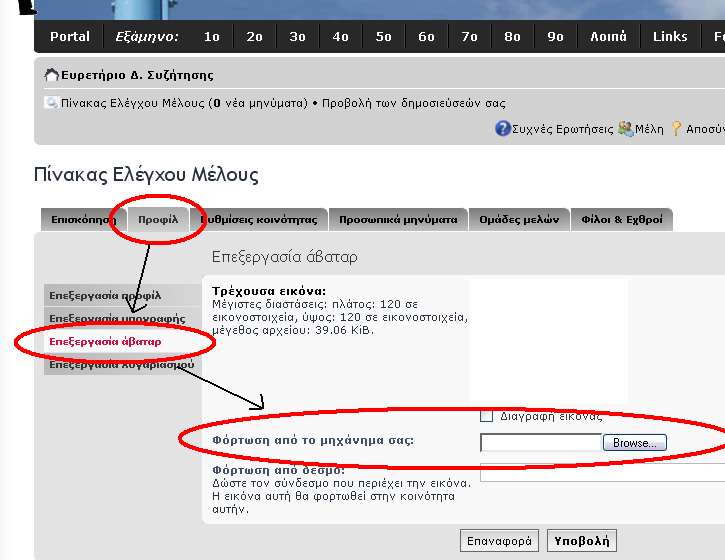Go to the Φίλοι & Εχθροί tab
Image resolution: width=725 pixels, height=560 pixels.
coord(622,219)
